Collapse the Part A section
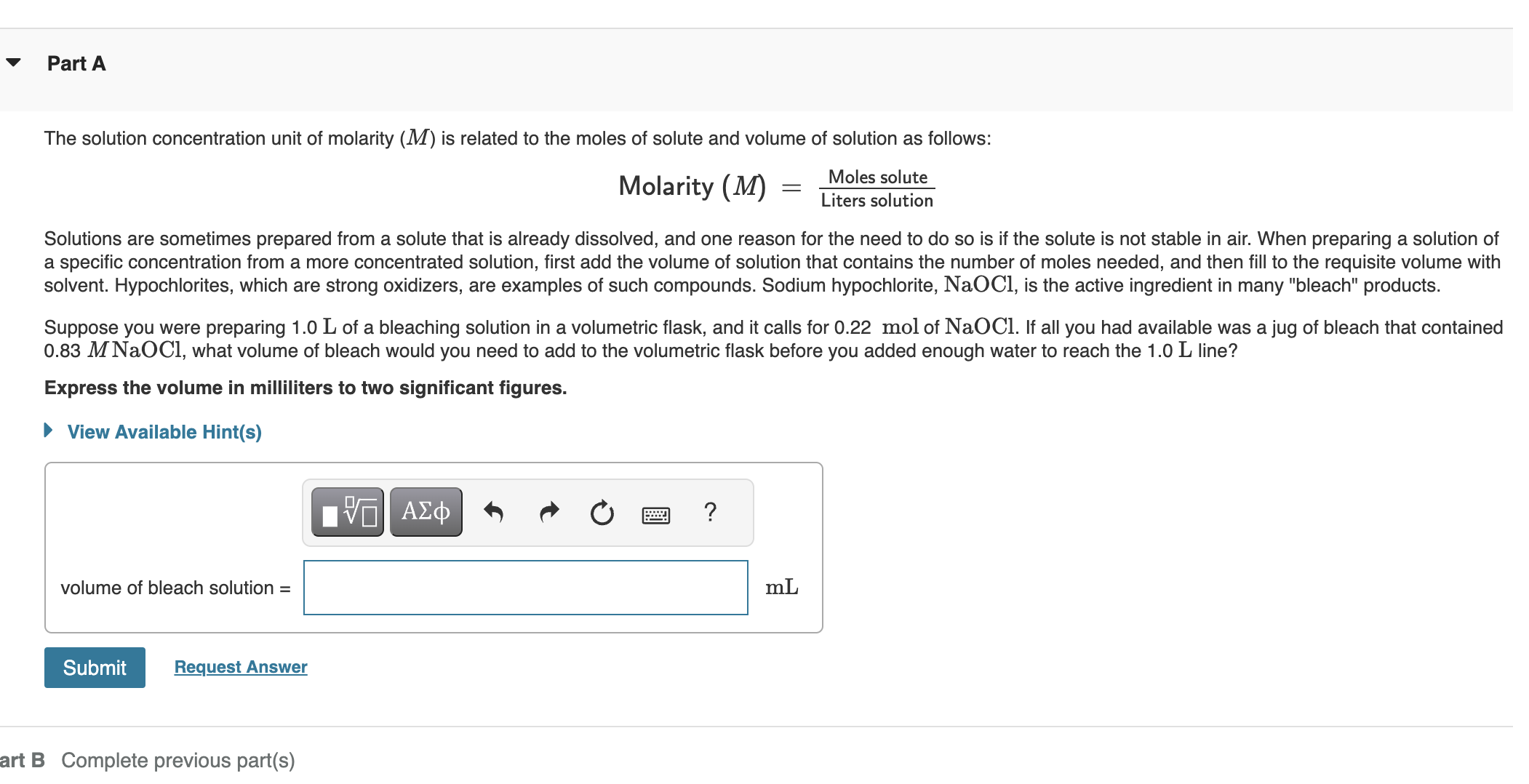 (x=13, y=62)
